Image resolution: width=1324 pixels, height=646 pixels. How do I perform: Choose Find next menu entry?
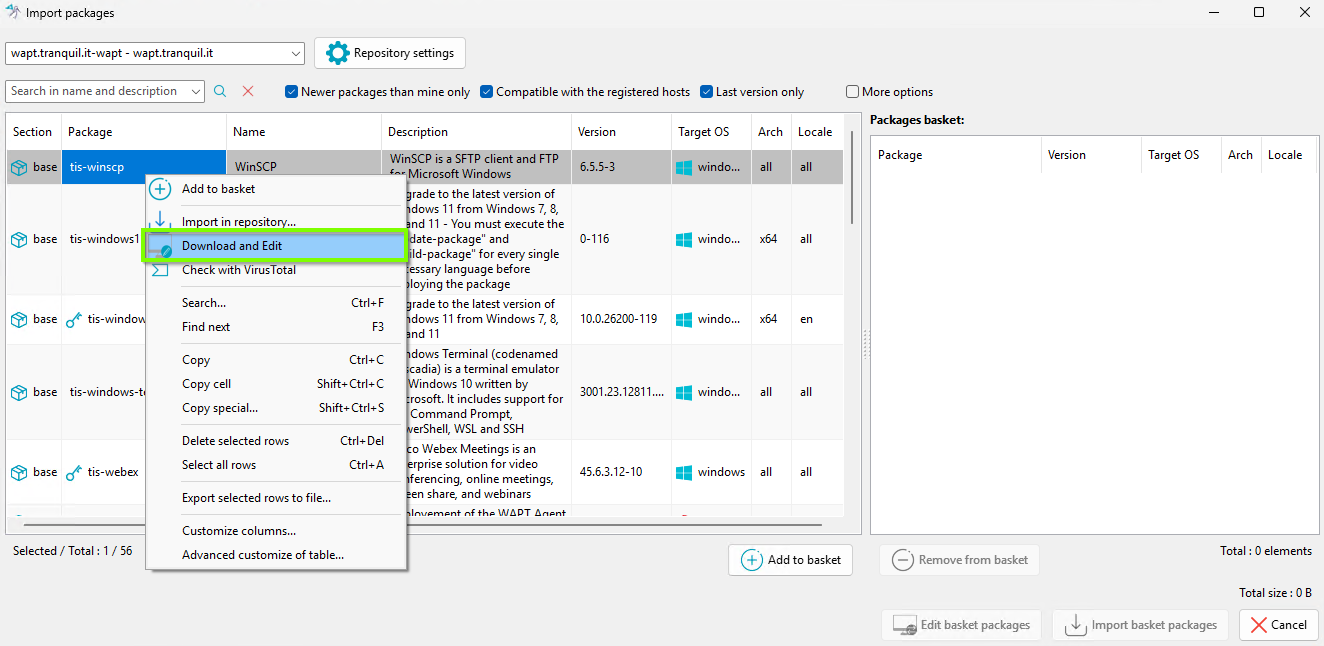coord(276,327)
